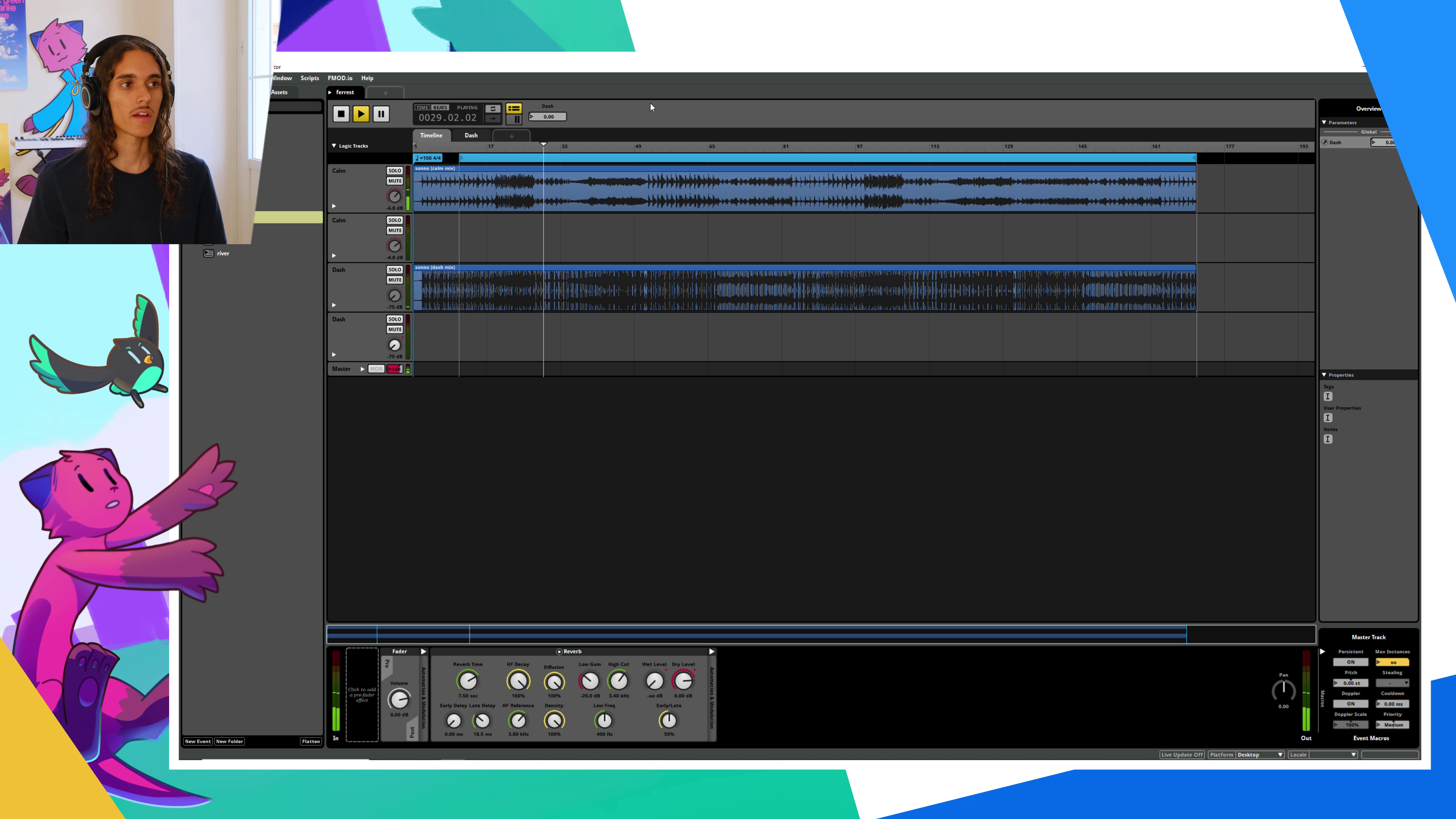The height and width of the screenshot is (819, 1456).
Task: Select the river event in browser
Action: point(223,254)
